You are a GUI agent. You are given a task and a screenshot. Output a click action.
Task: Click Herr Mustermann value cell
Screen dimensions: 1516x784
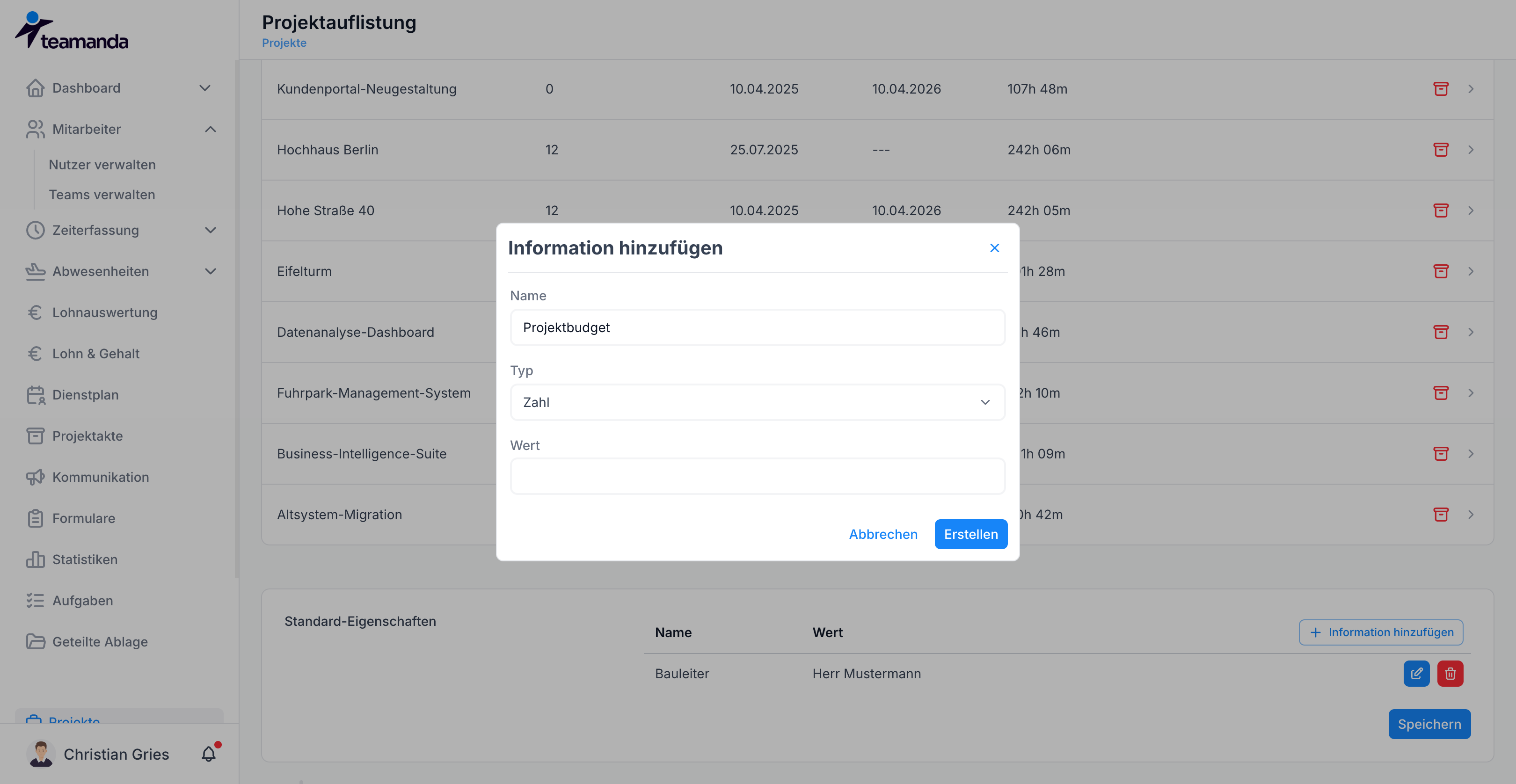(866, 674)
